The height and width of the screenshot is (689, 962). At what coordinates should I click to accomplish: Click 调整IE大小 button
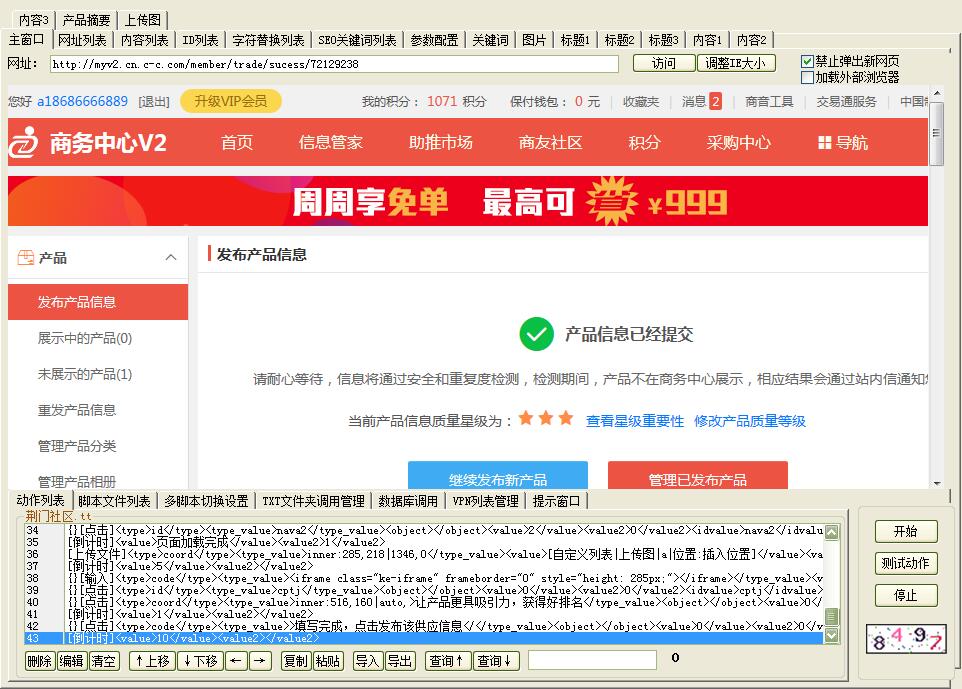736,63
